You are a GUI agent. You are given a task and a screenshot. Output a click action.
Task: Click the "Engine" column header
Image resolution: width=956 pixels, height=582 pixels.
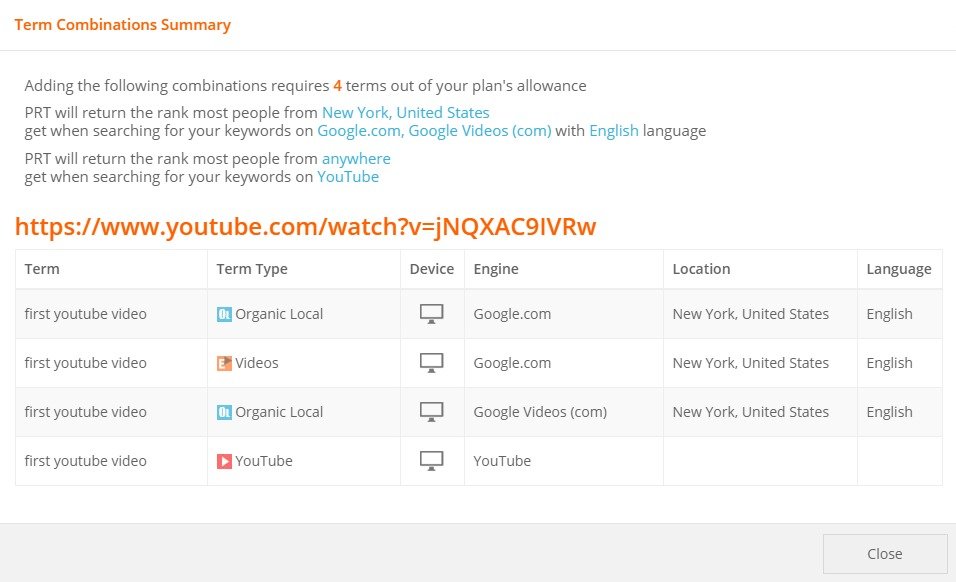496,269
